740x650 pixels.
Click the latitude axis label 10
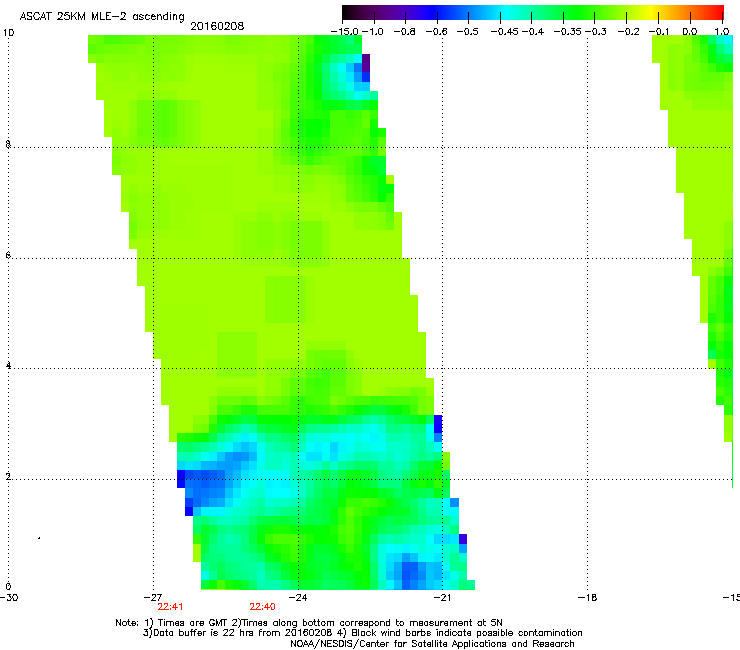(8, 33)
